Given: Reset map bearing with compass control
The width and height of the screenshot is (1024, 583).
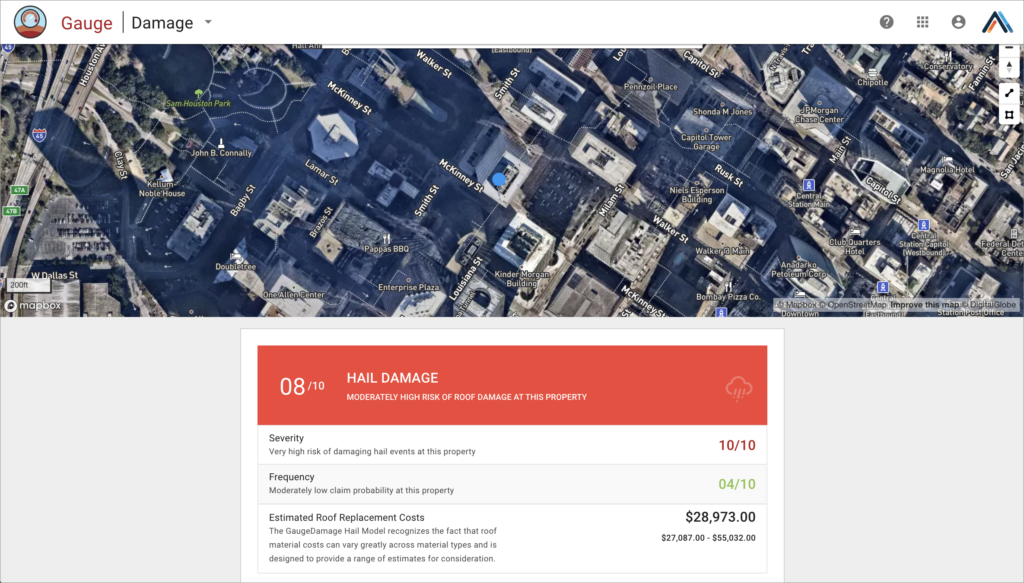Looking at the screenshot, I should pos(1009,67).
